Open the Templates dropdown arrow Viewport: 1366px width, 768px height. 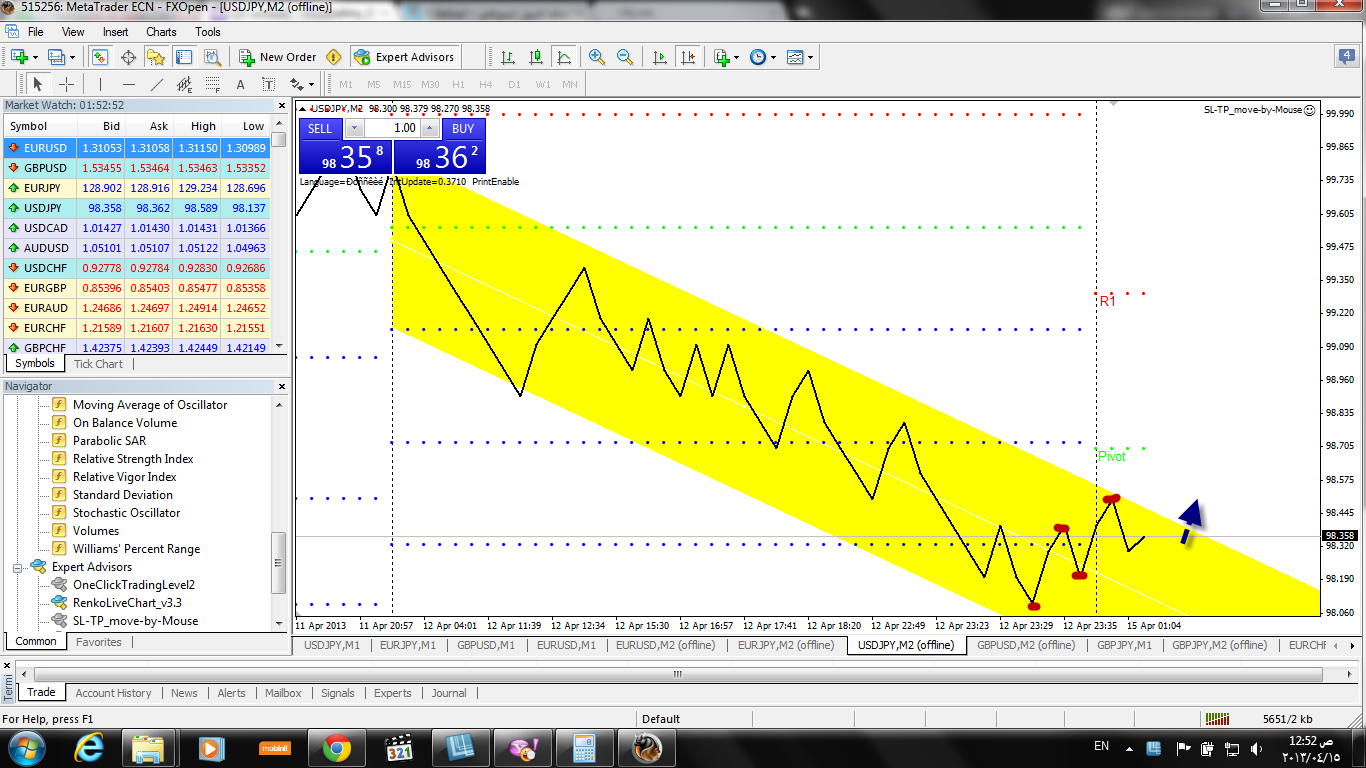810,57
